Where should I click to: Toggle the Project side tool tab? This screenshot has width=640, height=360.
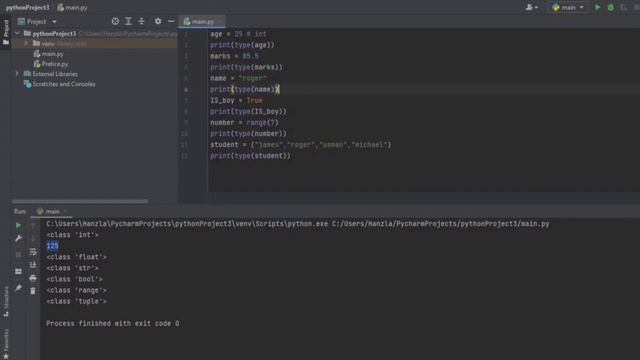tap(6, 32)
